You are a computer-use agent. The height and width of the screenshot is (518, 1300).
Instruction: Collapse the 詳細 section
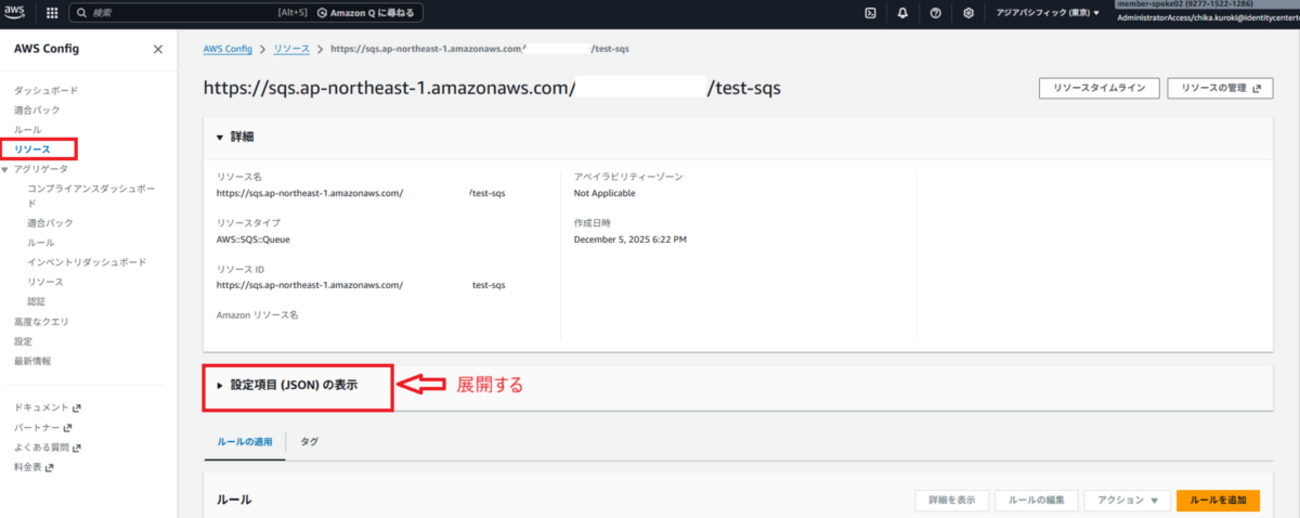221,137
